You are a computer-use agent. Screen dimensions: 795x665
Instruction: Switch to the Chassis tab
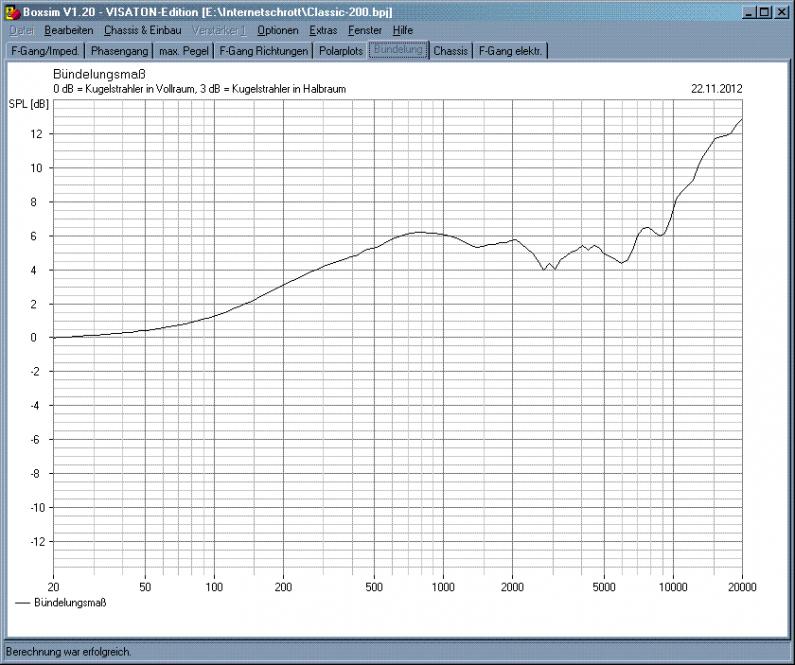(x=451, y=50)
